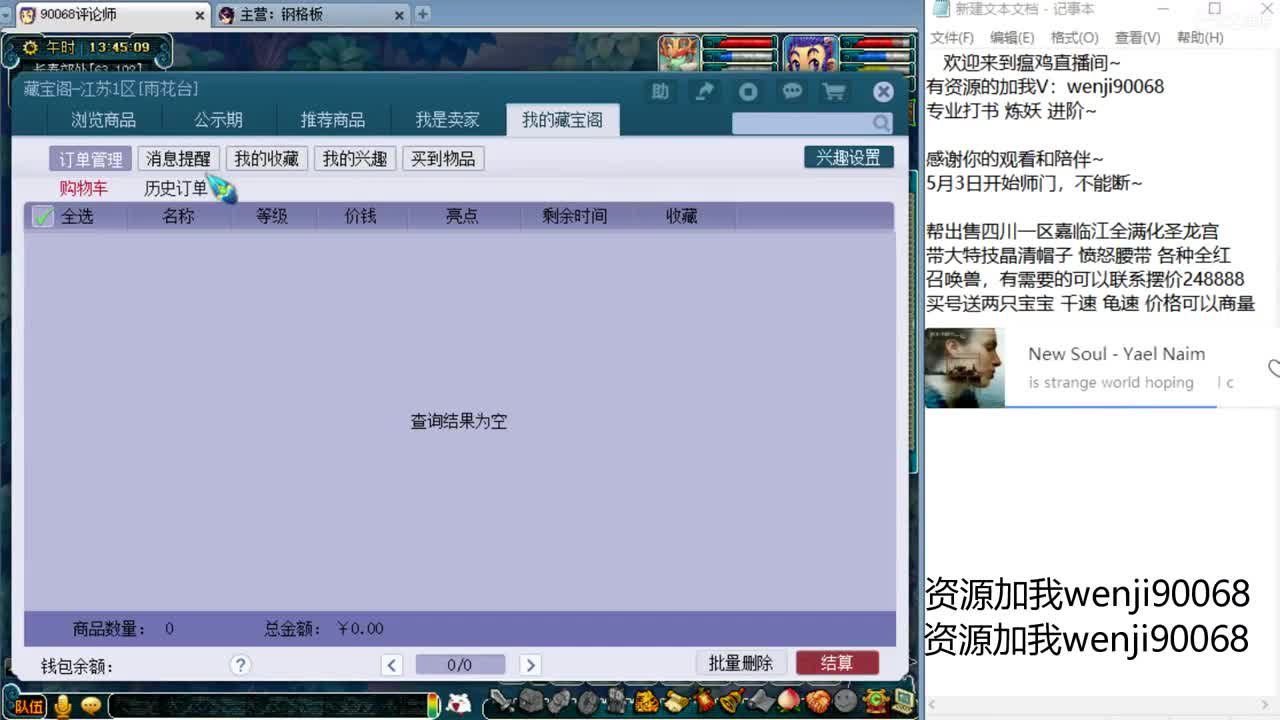The image size is (1280, 720).
Task: Open the 历史订单 link
Action: pos(176,188)
